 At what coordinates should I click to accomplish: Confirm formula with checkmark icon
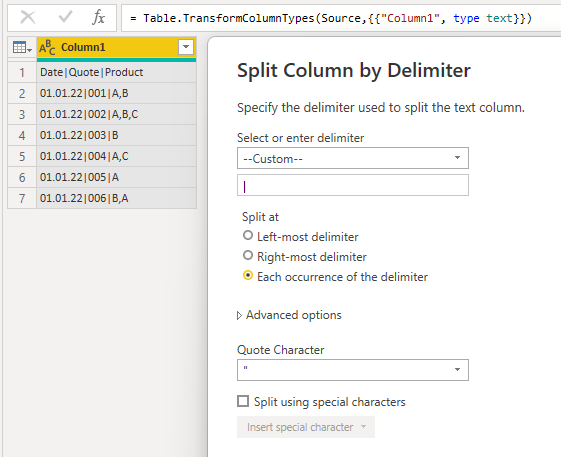pos(65,17)
